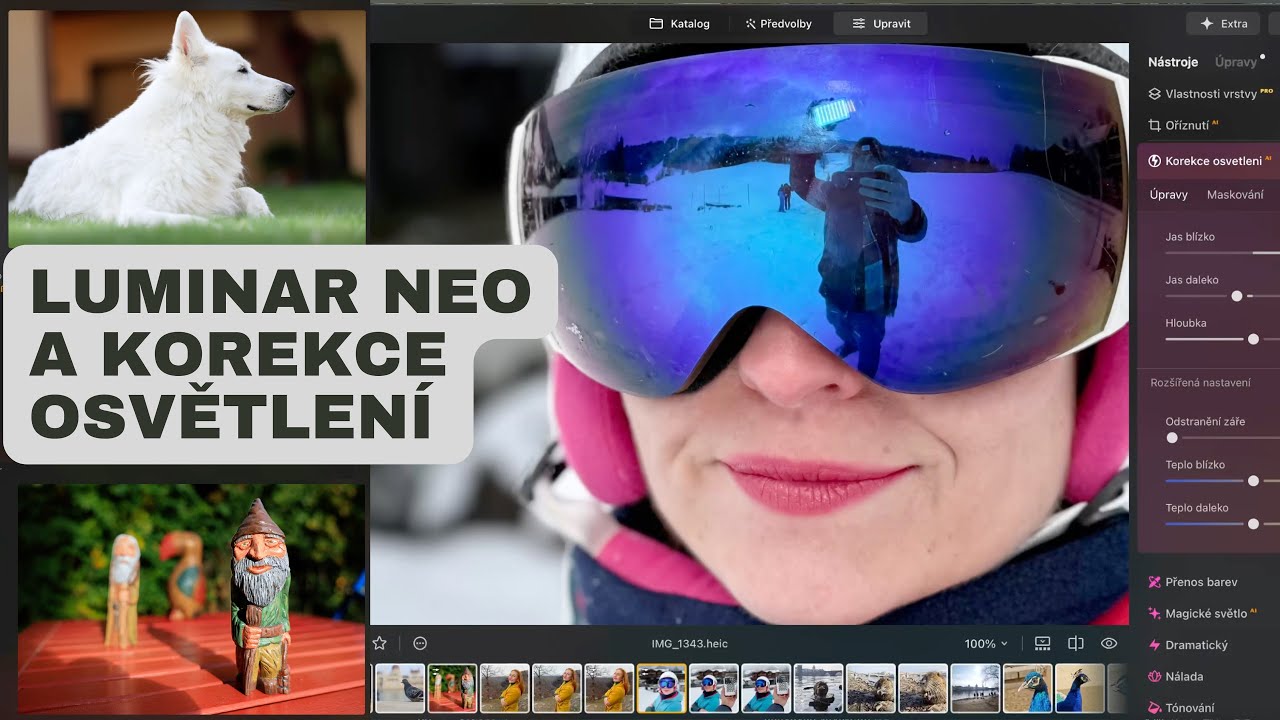Open the 100% zoom dropdown
Image resolution: width=1280 pixels, height=720 pixels.
986,644
